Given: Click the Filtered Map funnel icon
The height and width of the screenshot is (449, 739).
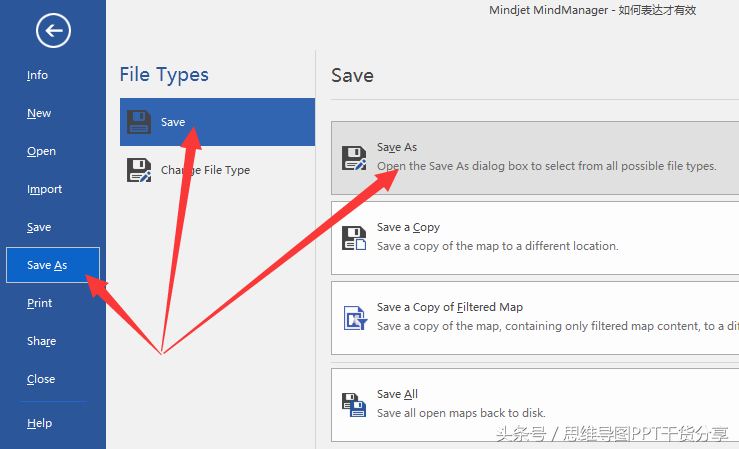Looking at the screenshot, I should (x=355, y=318).
